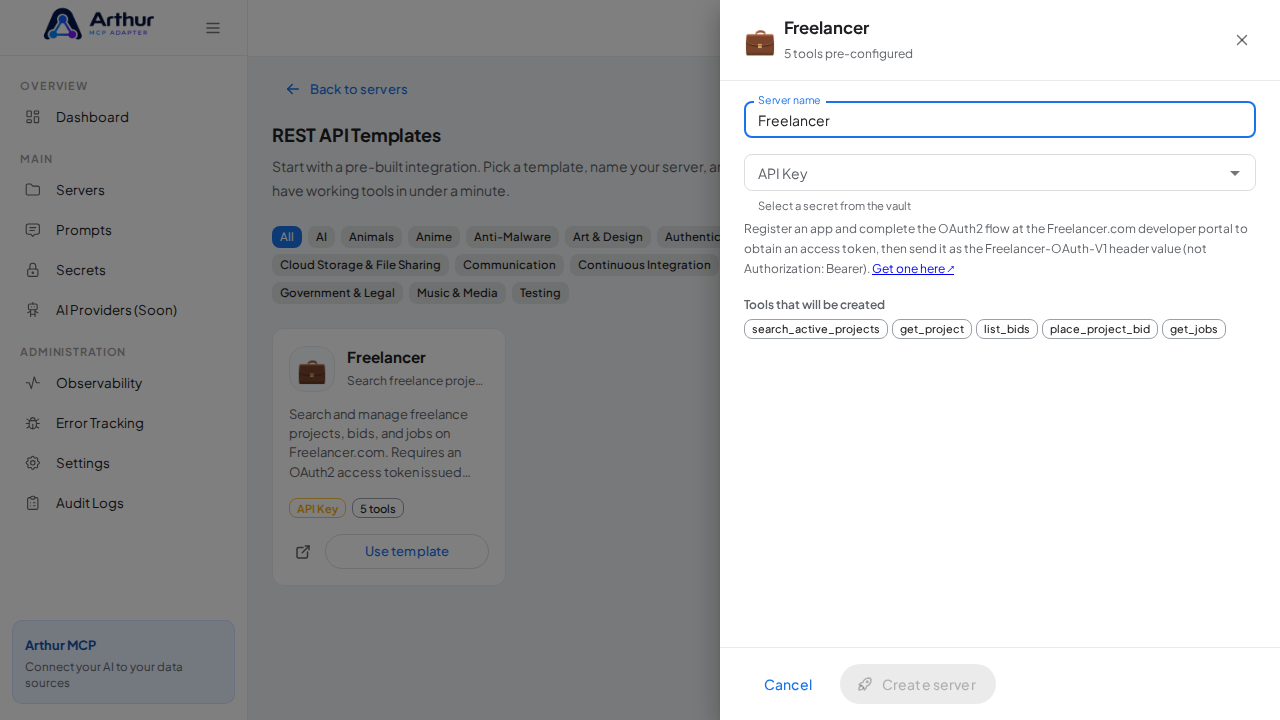
Task: Click the Dashboard grid icon
Action: pyautogui.click(x=33, y=117)
